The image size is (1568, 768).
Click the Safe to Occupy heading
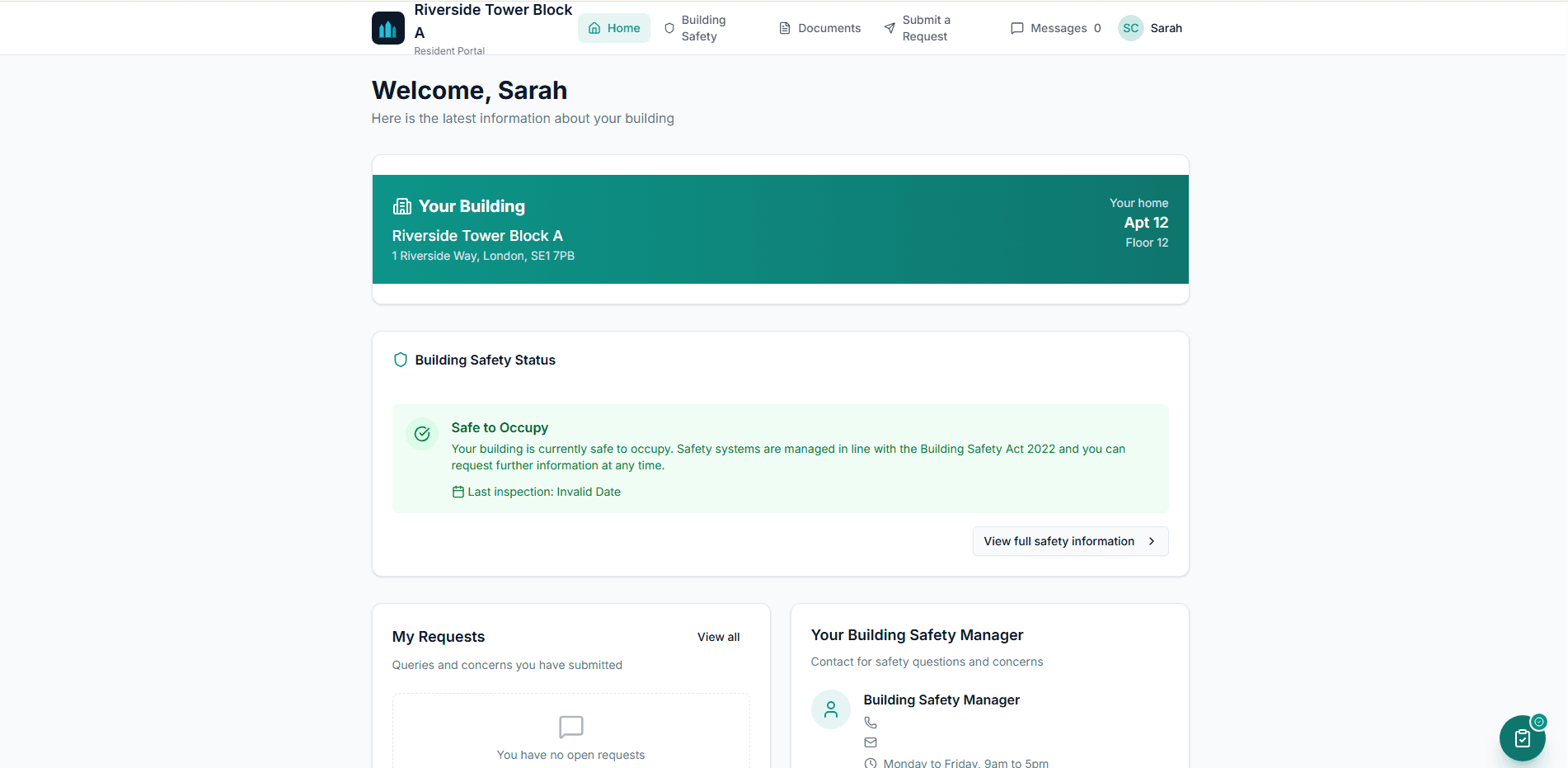[x=500, y=427]
